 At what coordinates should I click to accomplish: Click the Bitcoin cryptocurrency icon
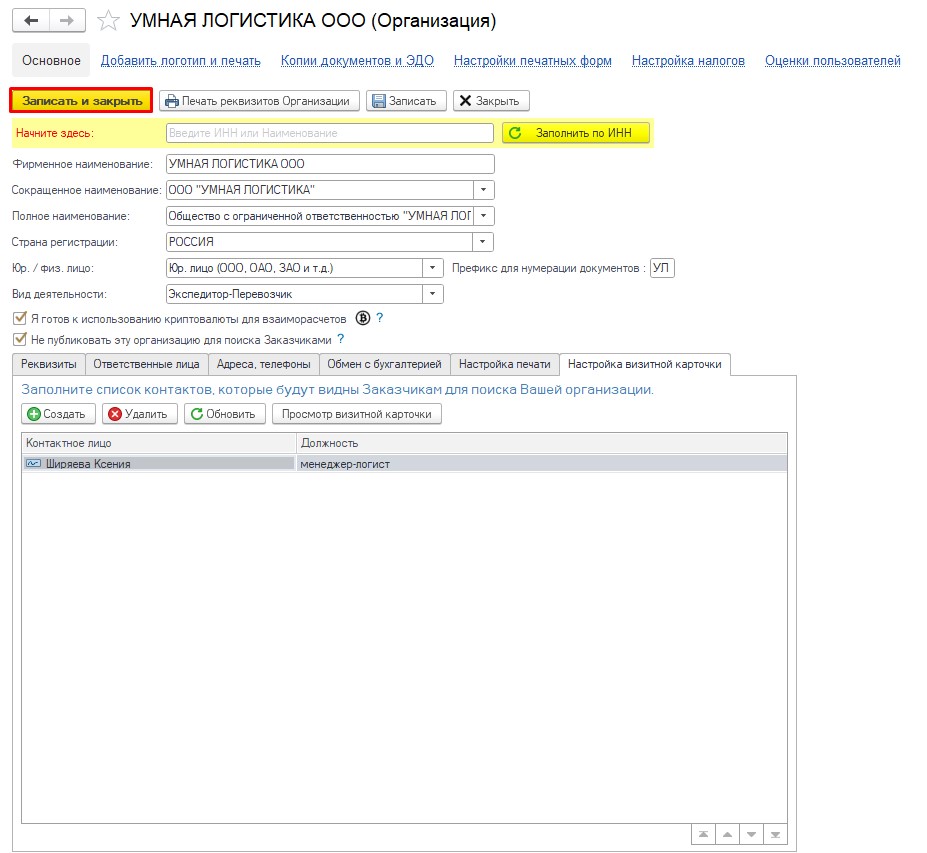(x=362, y=318)
